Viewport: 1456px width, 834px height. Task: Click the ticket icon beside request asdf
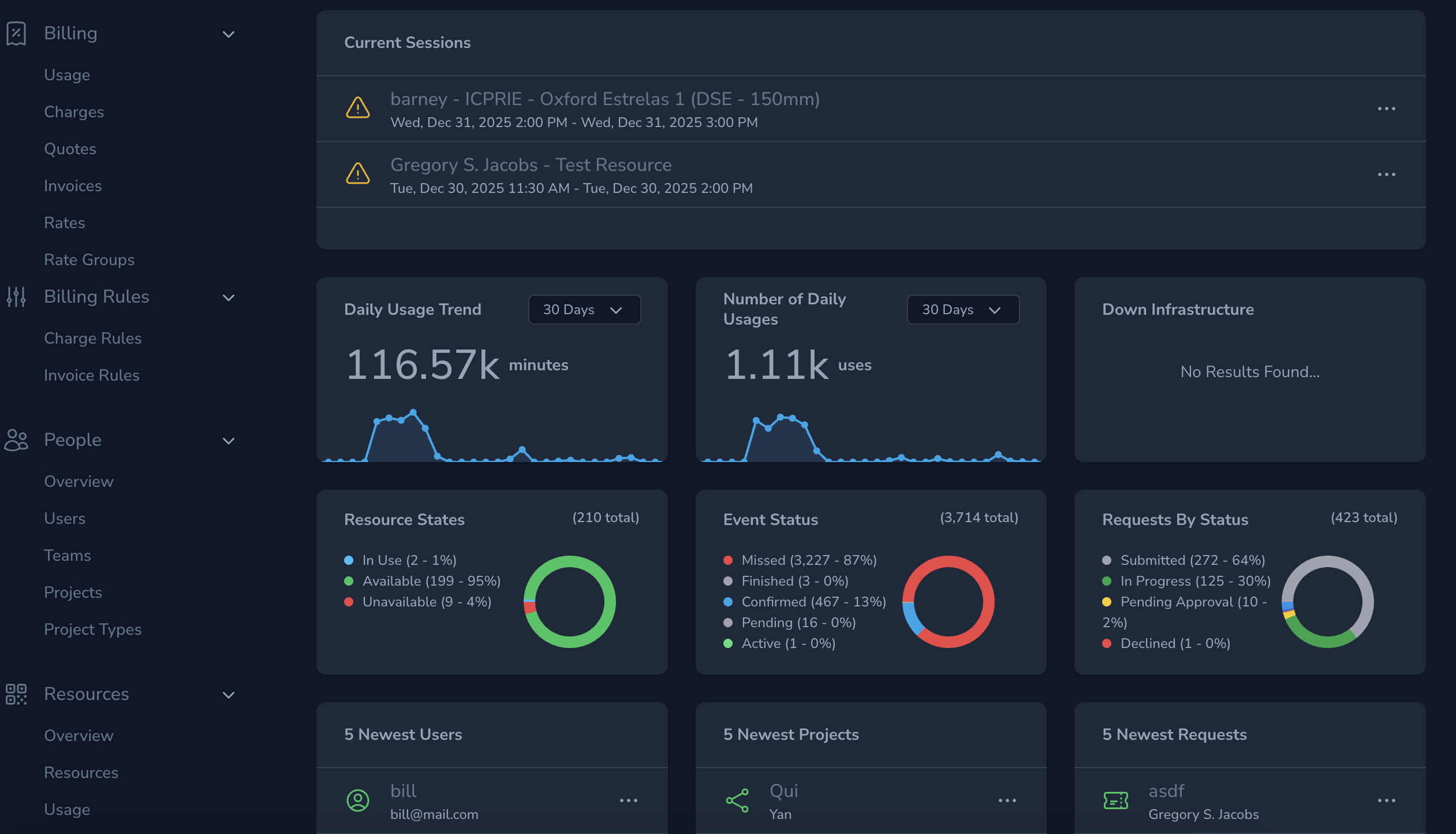point(1115,801)
